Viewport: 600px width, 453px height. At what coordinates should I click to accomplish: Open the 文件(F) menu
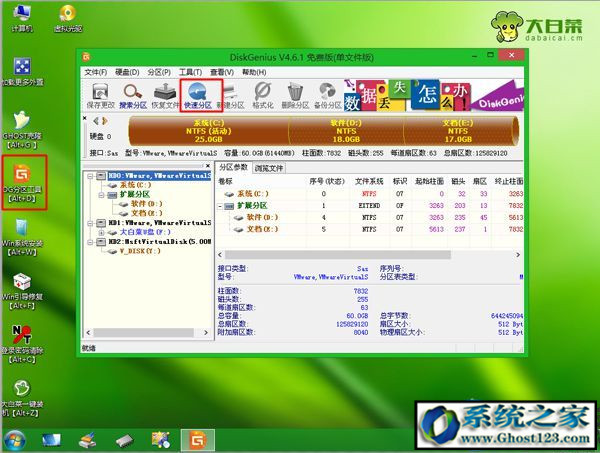tap(96, 72)
